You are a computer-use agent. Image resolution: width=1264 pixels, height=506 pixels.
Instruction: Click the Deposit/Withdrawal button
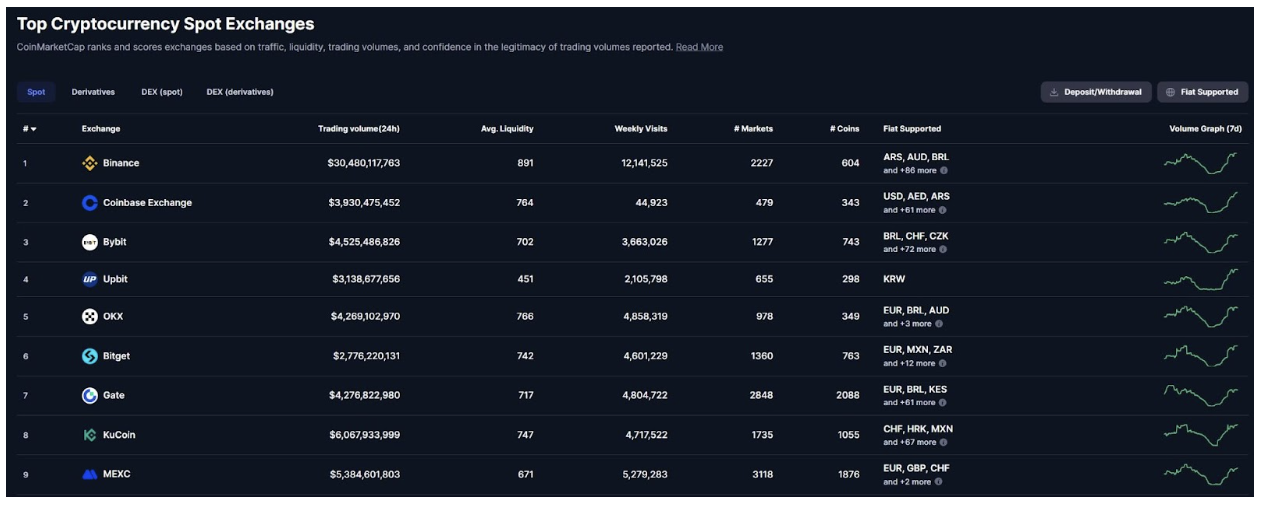click(1096, 92)
